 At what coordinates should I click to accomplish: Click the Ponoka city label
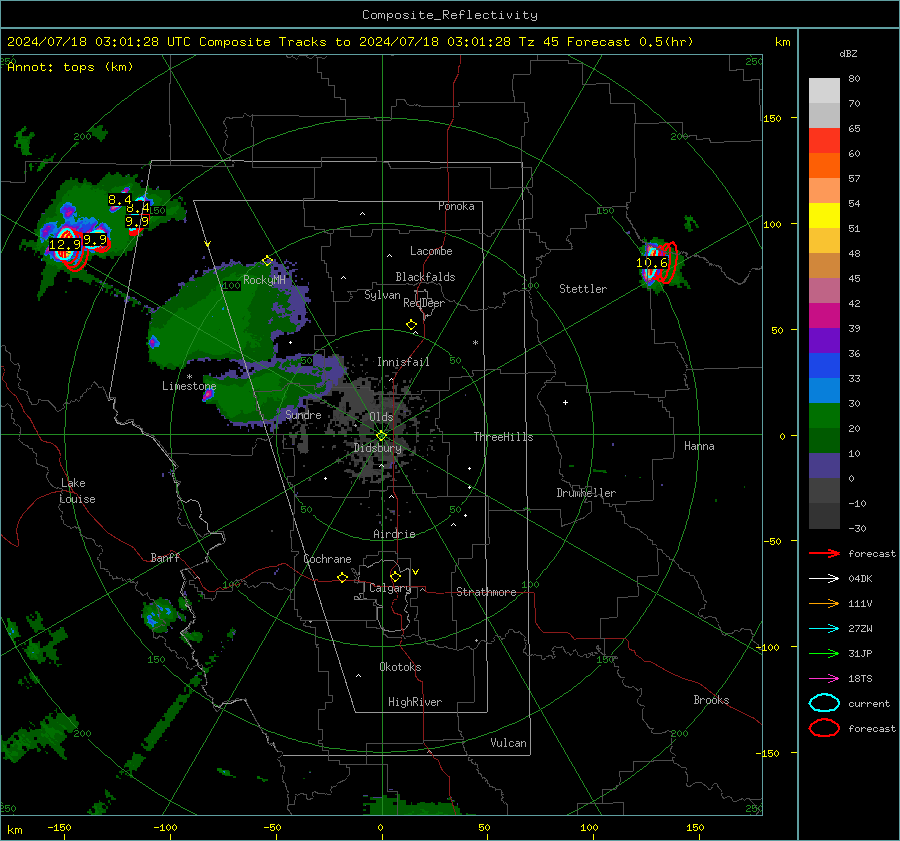[x=456, y=206]
